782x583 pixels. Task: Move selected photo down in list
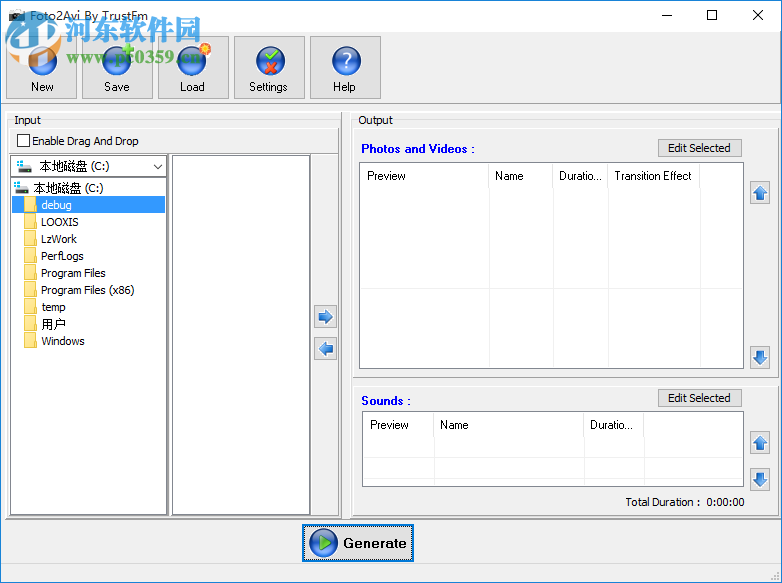pos(760,358)
